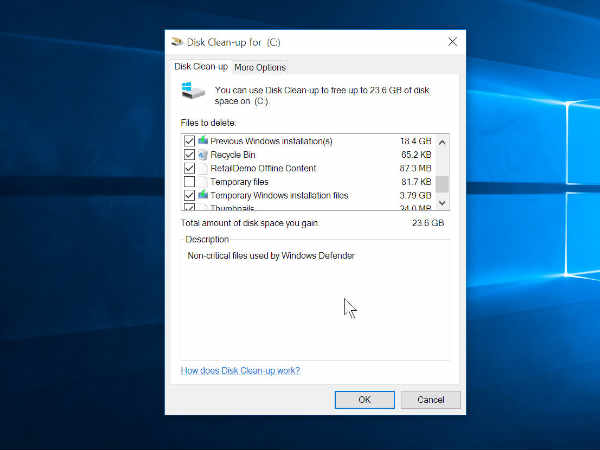Click the 'Files to delete:' label
This screenshot has height=450, width=600.
pos(208,123)
